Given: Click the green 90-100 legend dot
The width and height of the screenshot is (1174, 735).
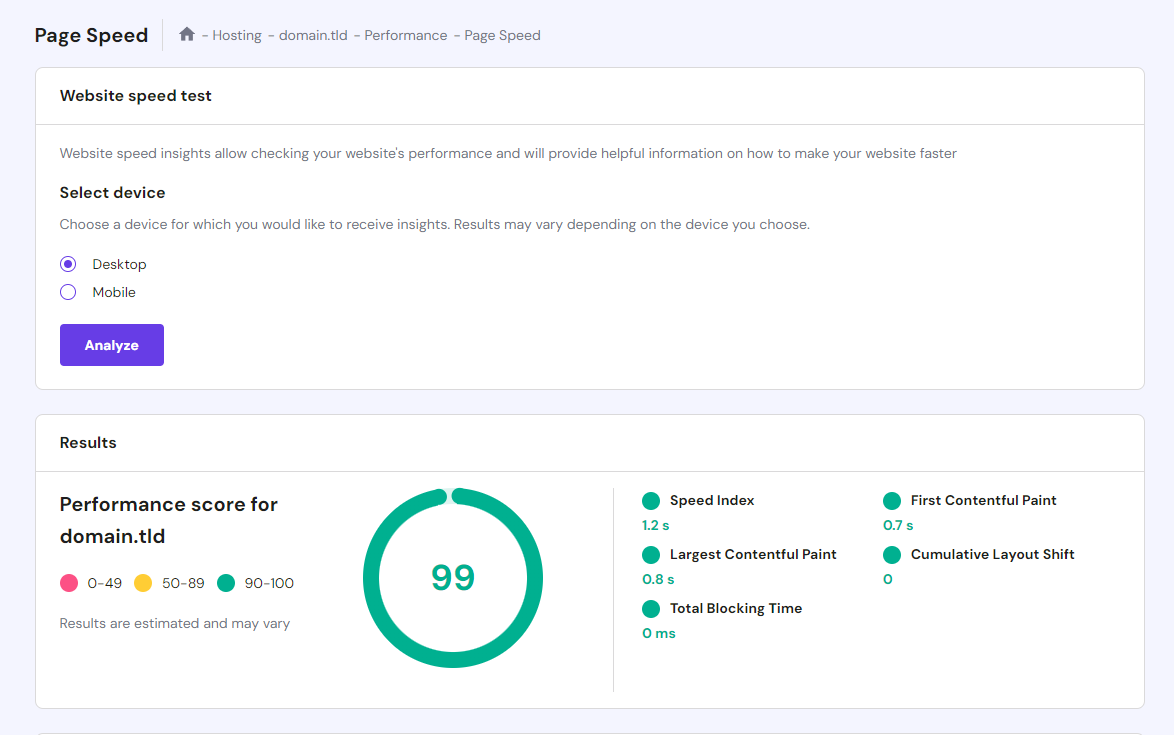Looking at the screenshot, I should (x=228, y=582).
